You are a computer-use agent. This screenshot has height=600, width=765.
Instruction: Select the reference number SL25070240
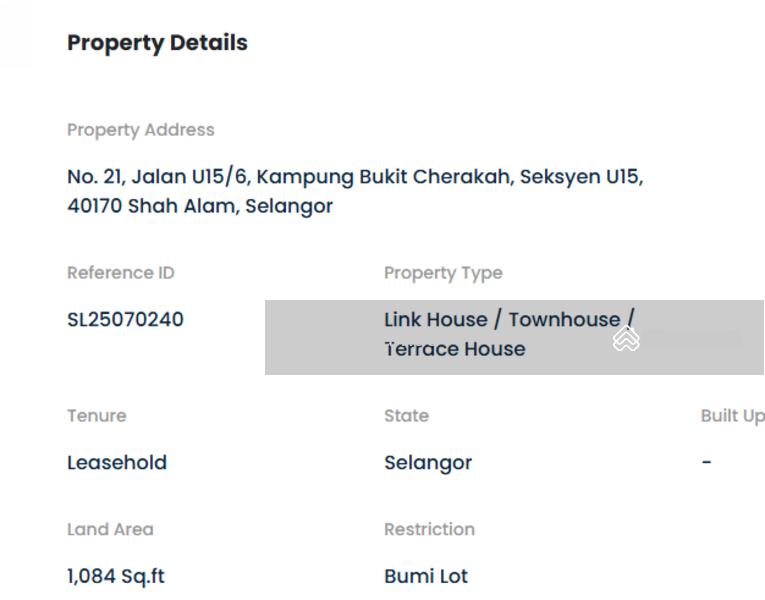[x=125, y=320]
